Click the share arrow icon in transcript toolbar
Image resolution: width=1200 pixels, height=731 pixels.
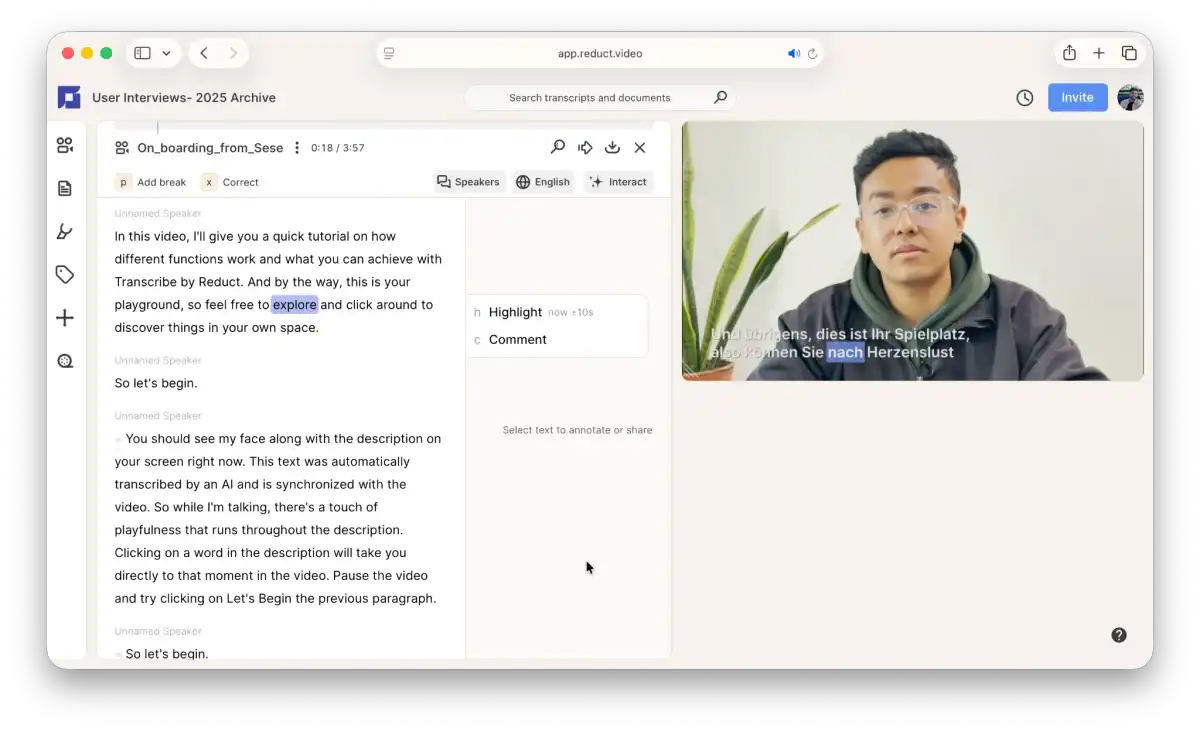(585, 147)
